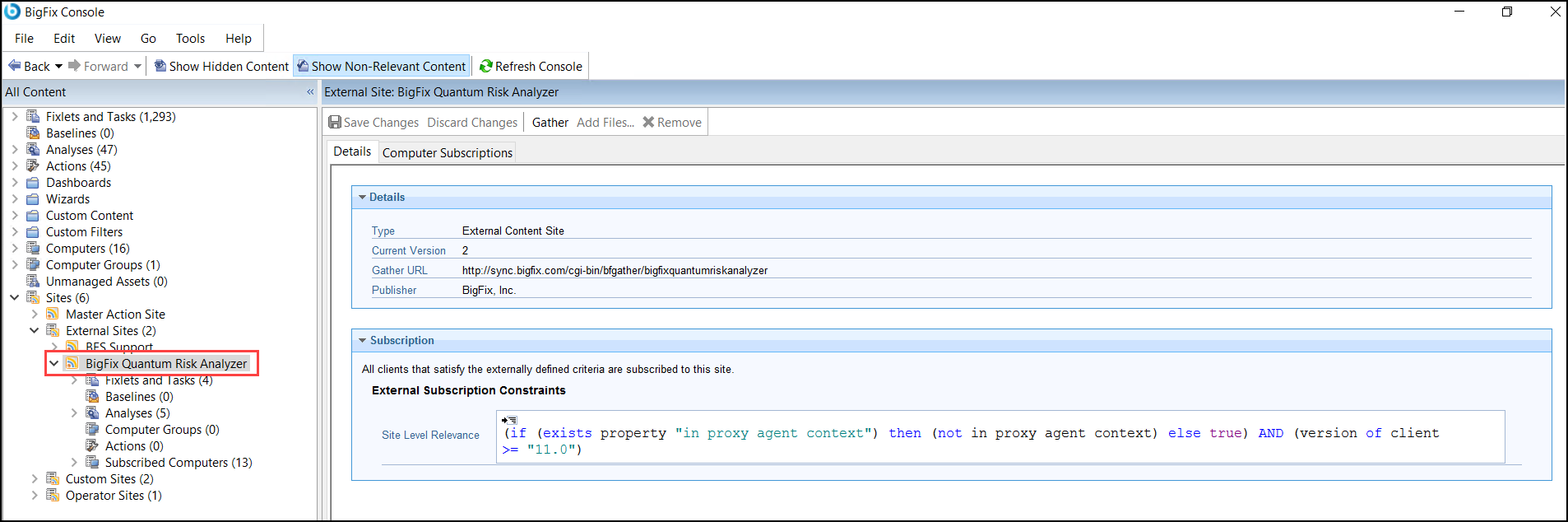The height and width of the screenshot is (522, 1568).
Task: Click the External Sites (2) icon
Action: (x=53, y=330)
